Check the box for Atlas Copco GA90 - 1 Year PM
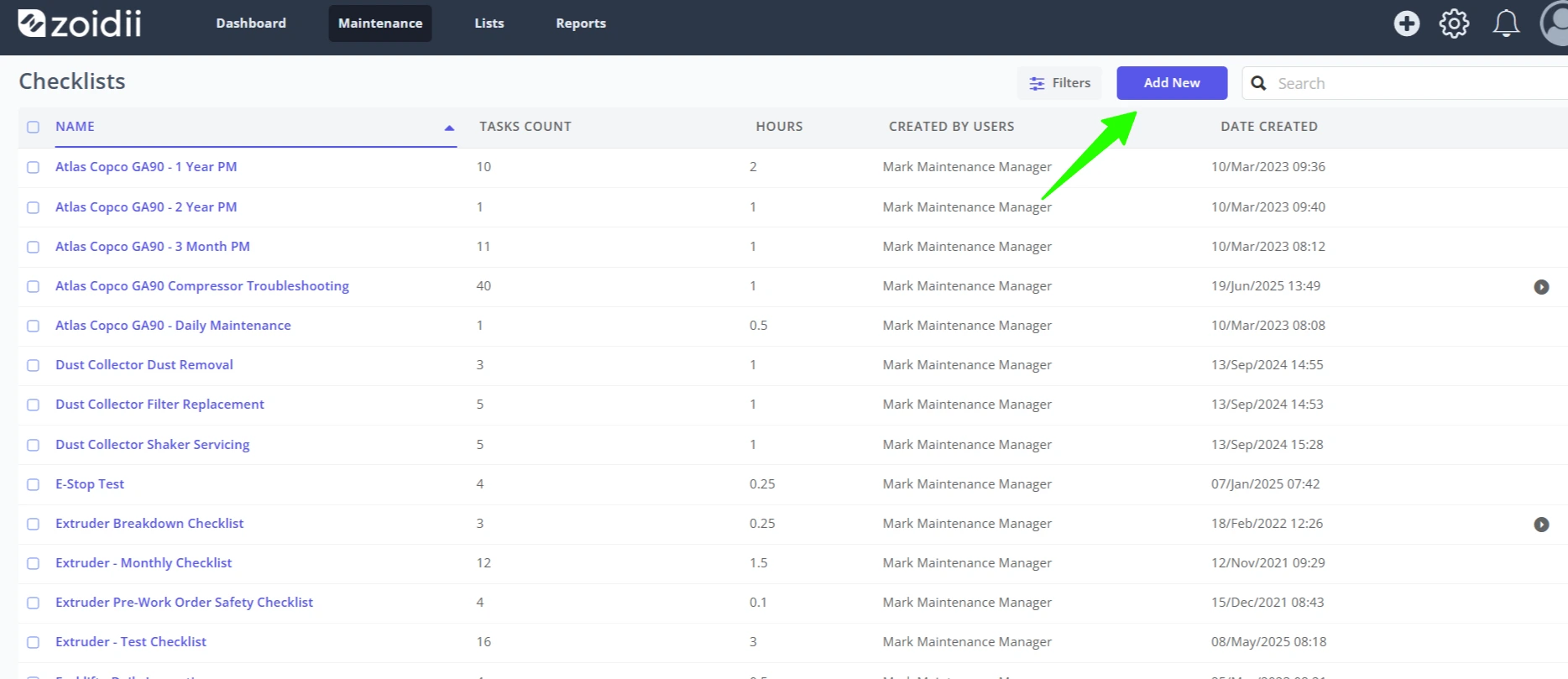This screenshot has width=1568, height=679. coord(33,167)
